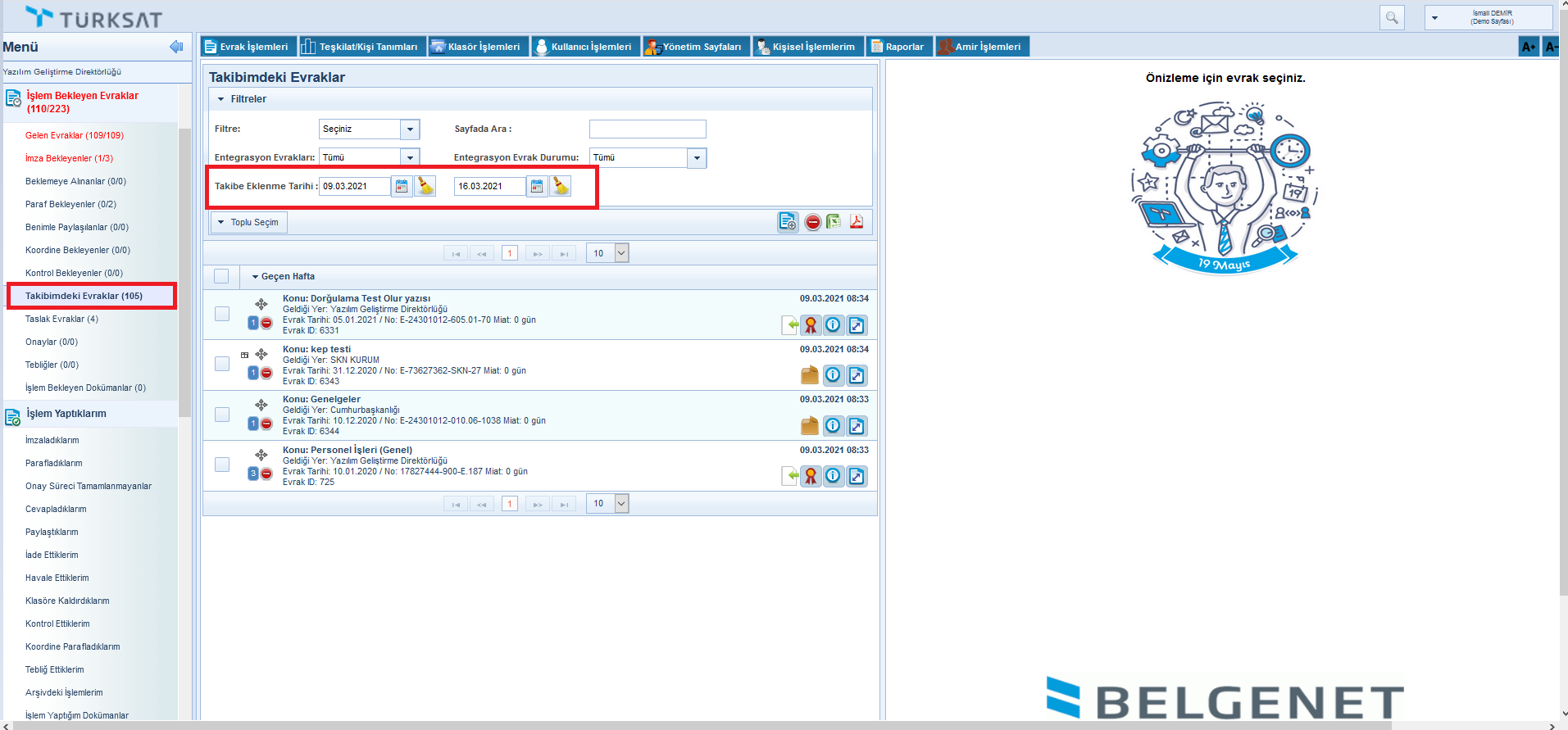Toggle the select-all checkbox beside Geçen Hafta
Image resolution: width=1568 pixels, height=730 pixels.
(x=221, y=276)
